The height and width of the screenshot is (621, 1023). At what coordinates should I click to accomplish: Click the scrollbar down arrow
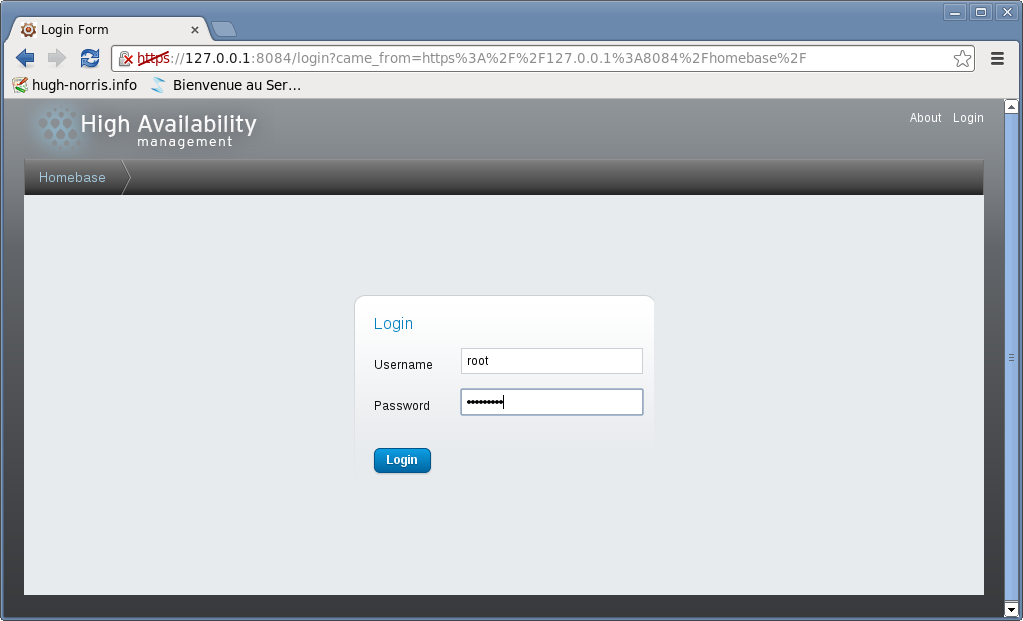click(1011, 608)
